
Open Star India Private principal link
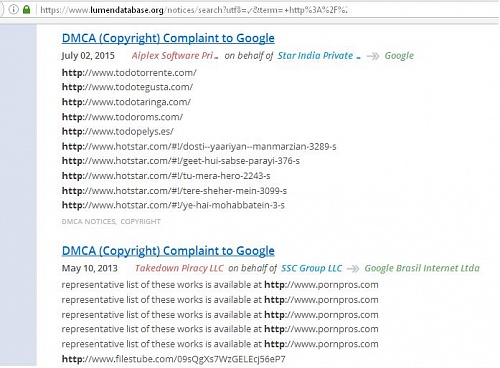[319, 56]
